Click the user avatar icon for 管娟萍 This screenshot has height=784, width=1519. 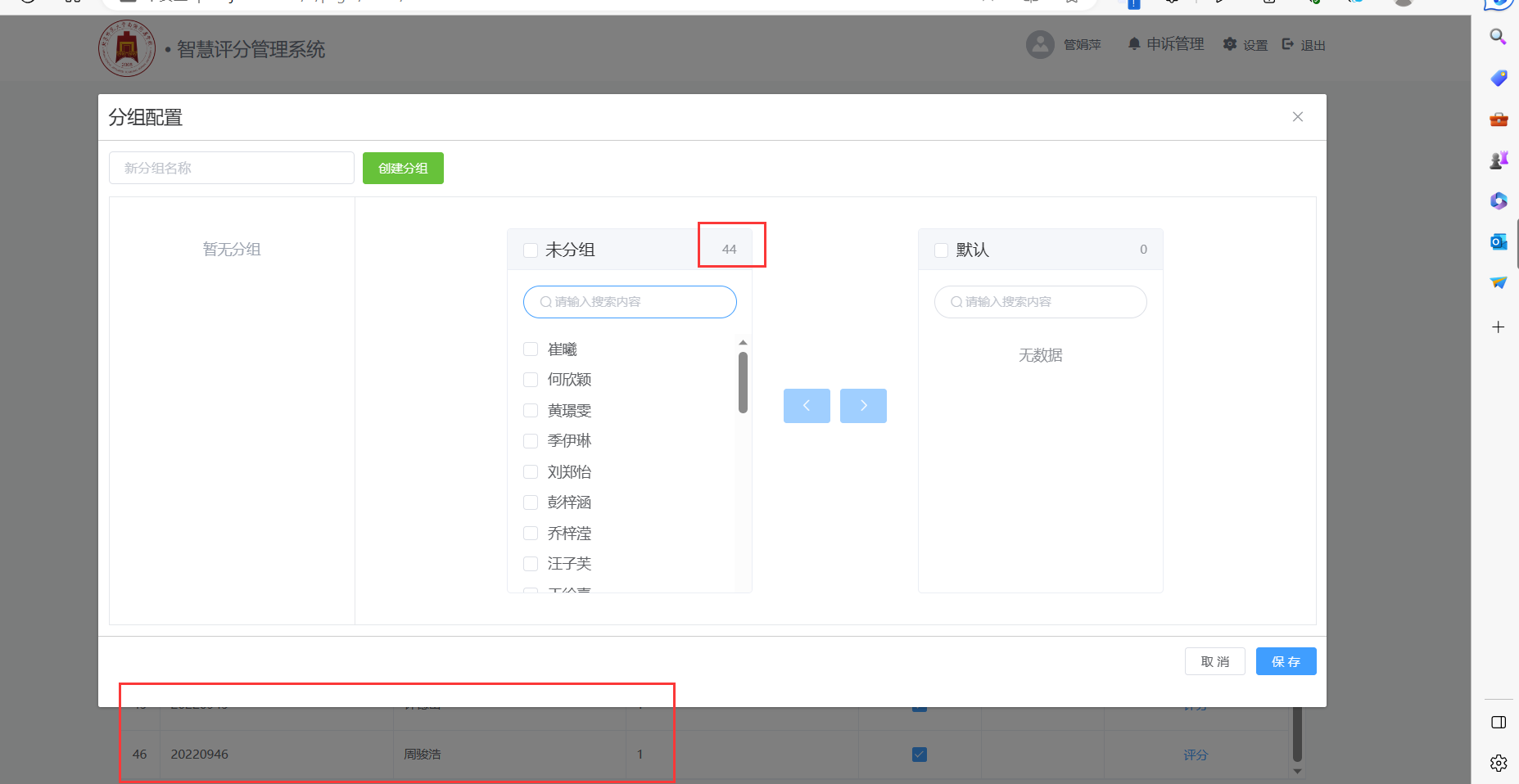coord(1040,44)
